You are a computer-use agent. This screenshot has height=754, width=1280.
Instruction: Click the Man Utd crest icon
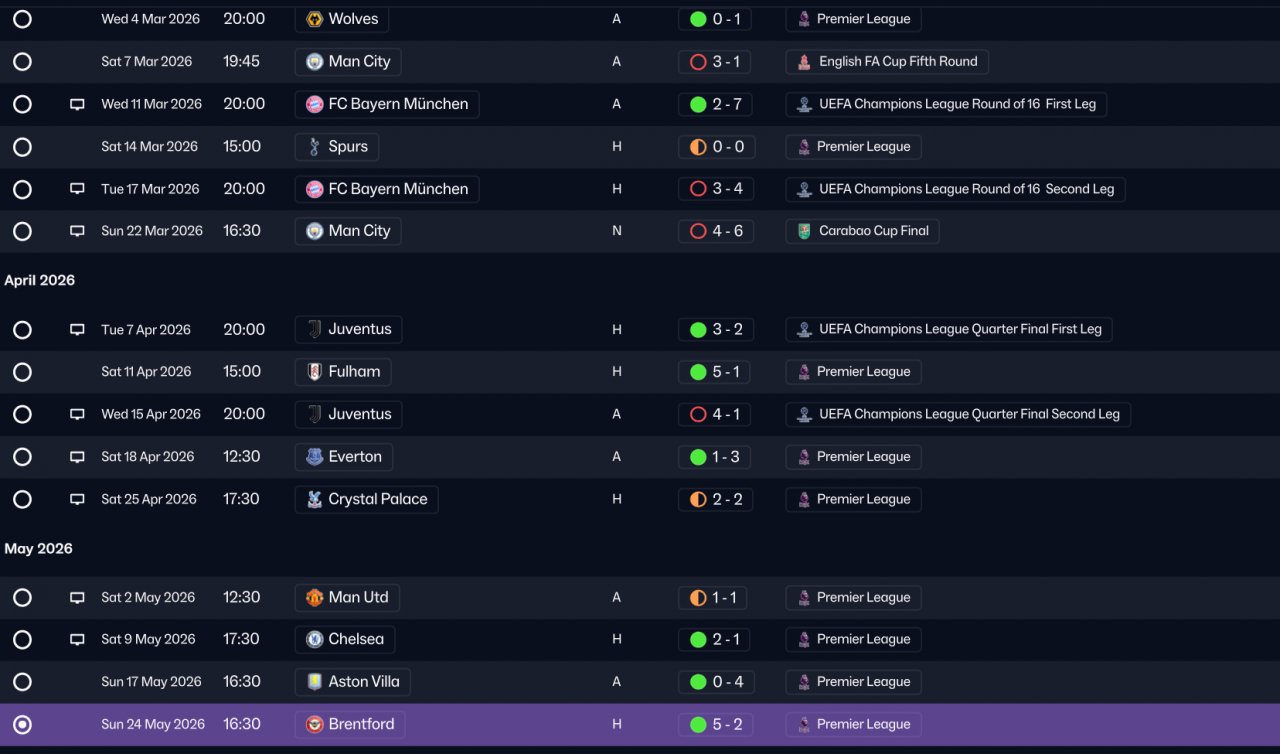(314, 598)
